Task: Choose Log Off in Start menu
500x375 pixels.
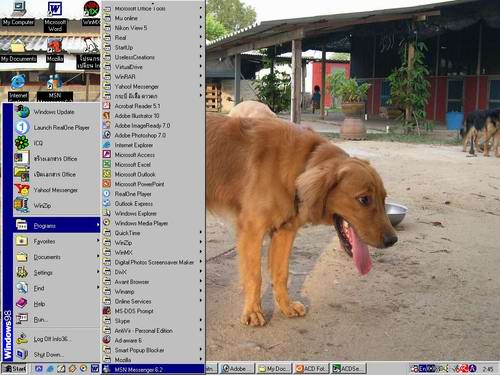Action: click(57, 339)
